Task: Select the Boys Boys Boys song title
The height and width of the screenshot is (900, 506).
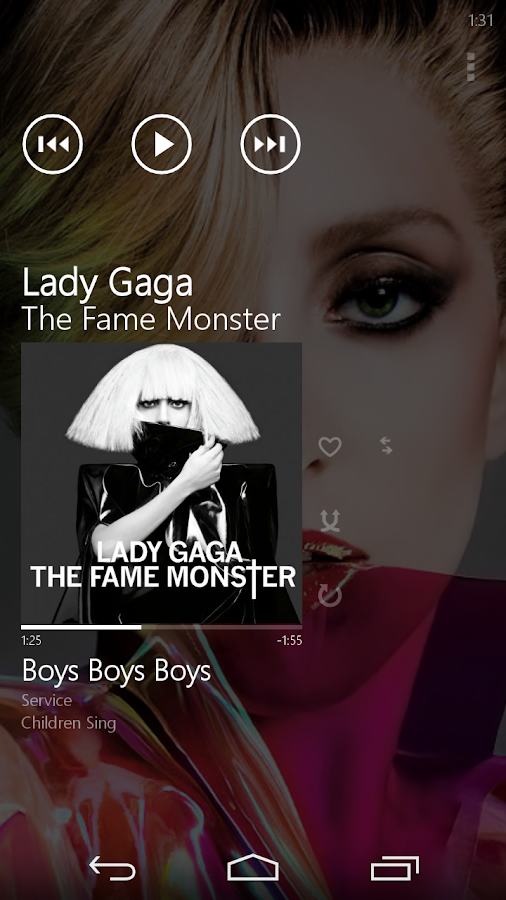Action: 116,672
